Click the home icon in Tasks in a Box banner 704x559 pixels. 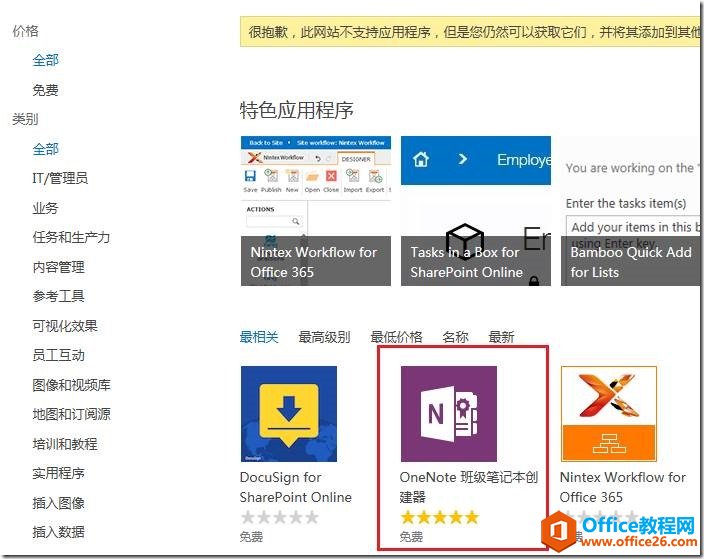click(421, 159)
